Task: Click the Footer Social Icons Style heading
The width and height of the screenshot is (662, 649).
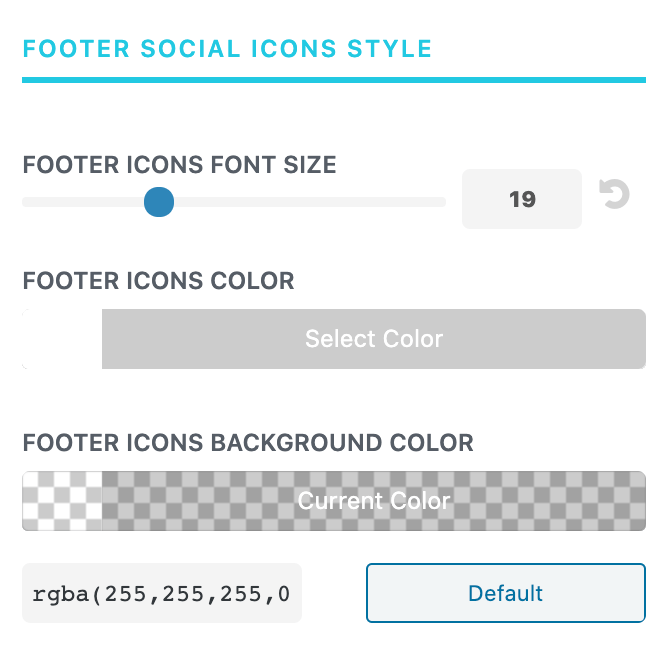Action: point(227,49)
